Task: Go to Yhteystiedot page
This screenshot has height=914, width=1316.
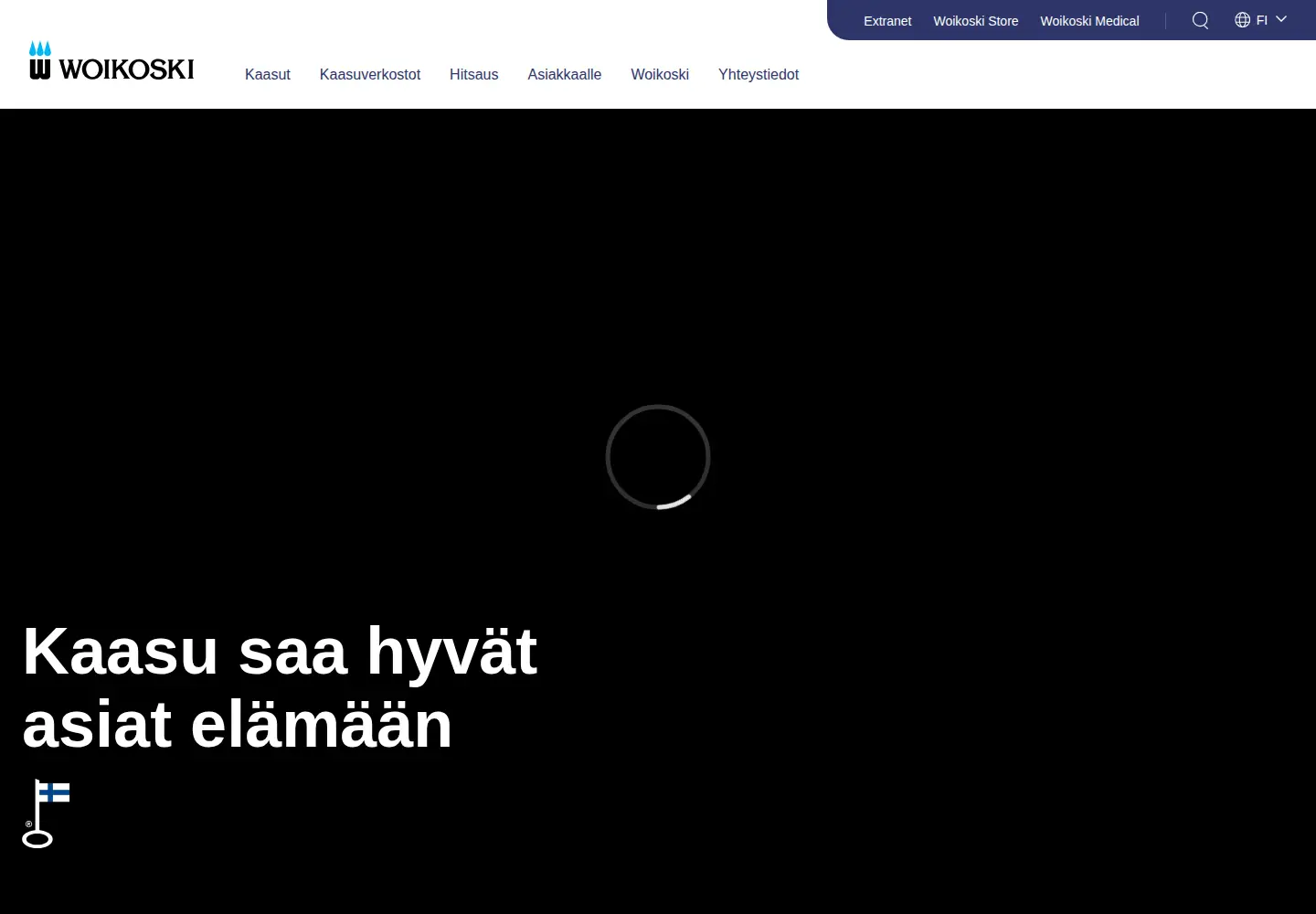Action: point(759,75)
